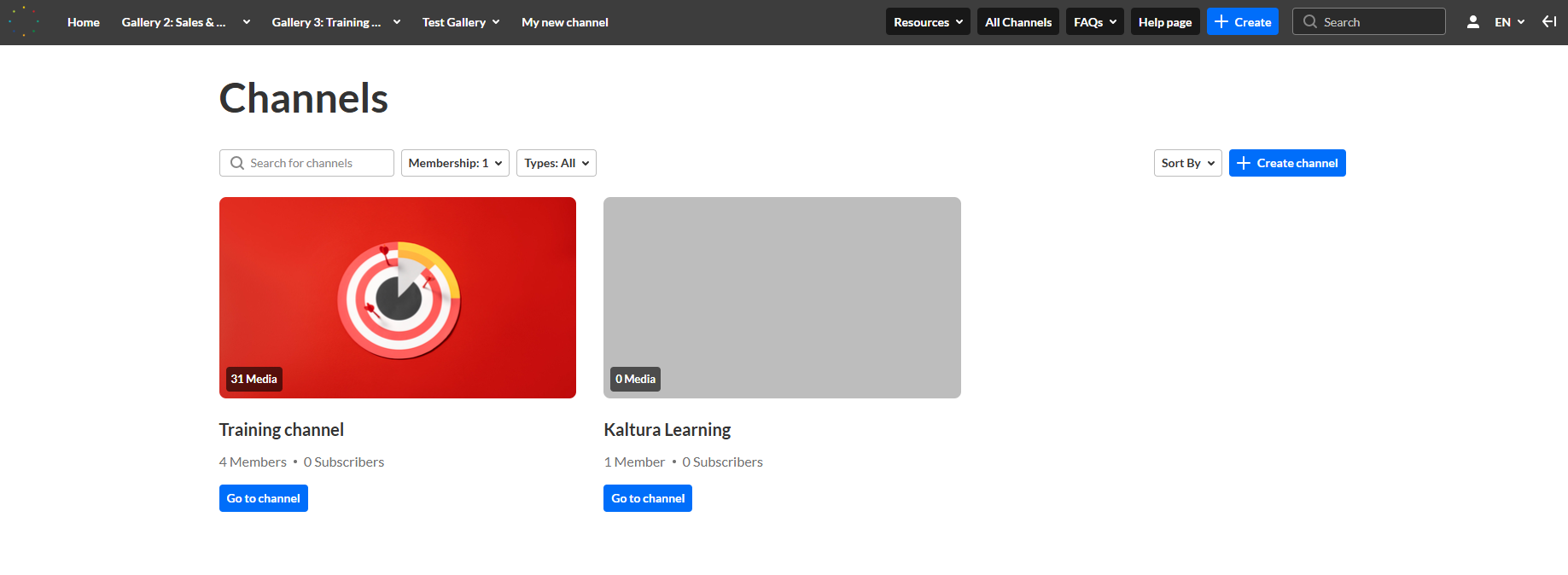
Task: Click the magnifier icon in channel search
Action: [x=237, y=163]
